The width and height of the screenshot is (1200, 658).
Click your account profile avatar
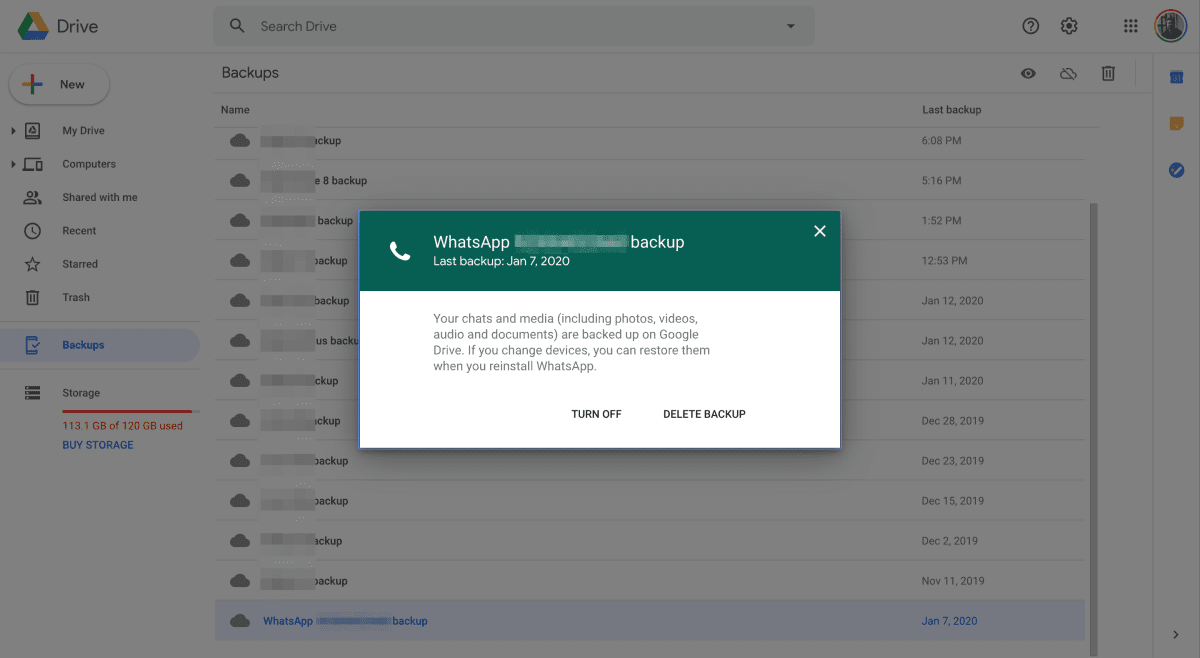pyautogui.click(x=1170, y=25)
